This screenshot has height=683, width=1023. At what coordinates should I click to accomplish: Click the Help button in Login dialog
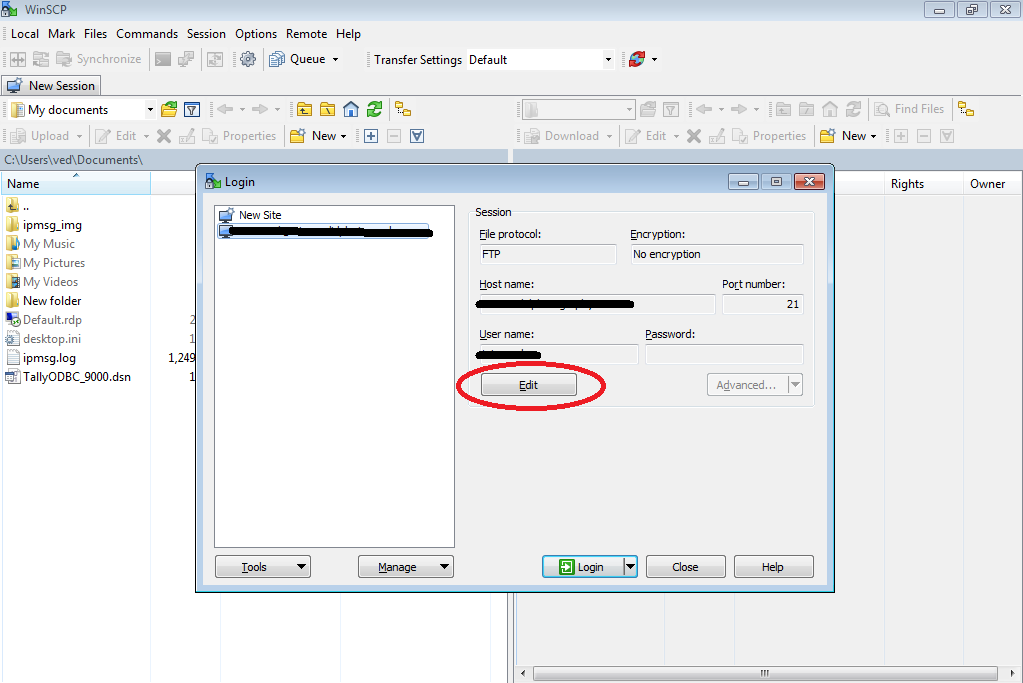[773, 567]
